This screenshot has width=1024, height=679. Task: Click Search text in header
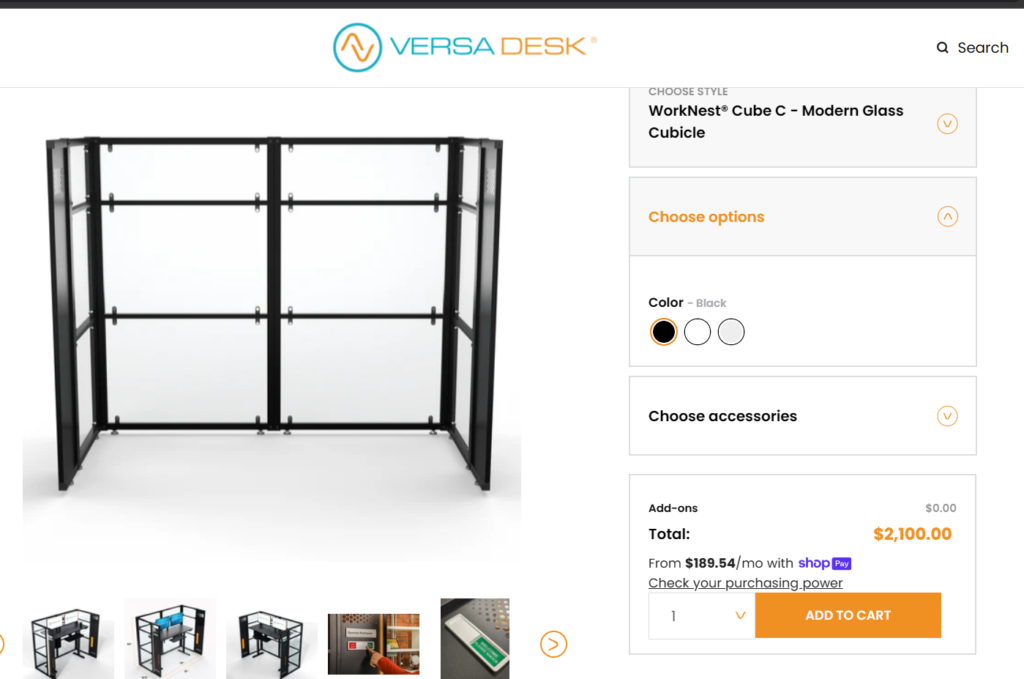pos(983,48)
